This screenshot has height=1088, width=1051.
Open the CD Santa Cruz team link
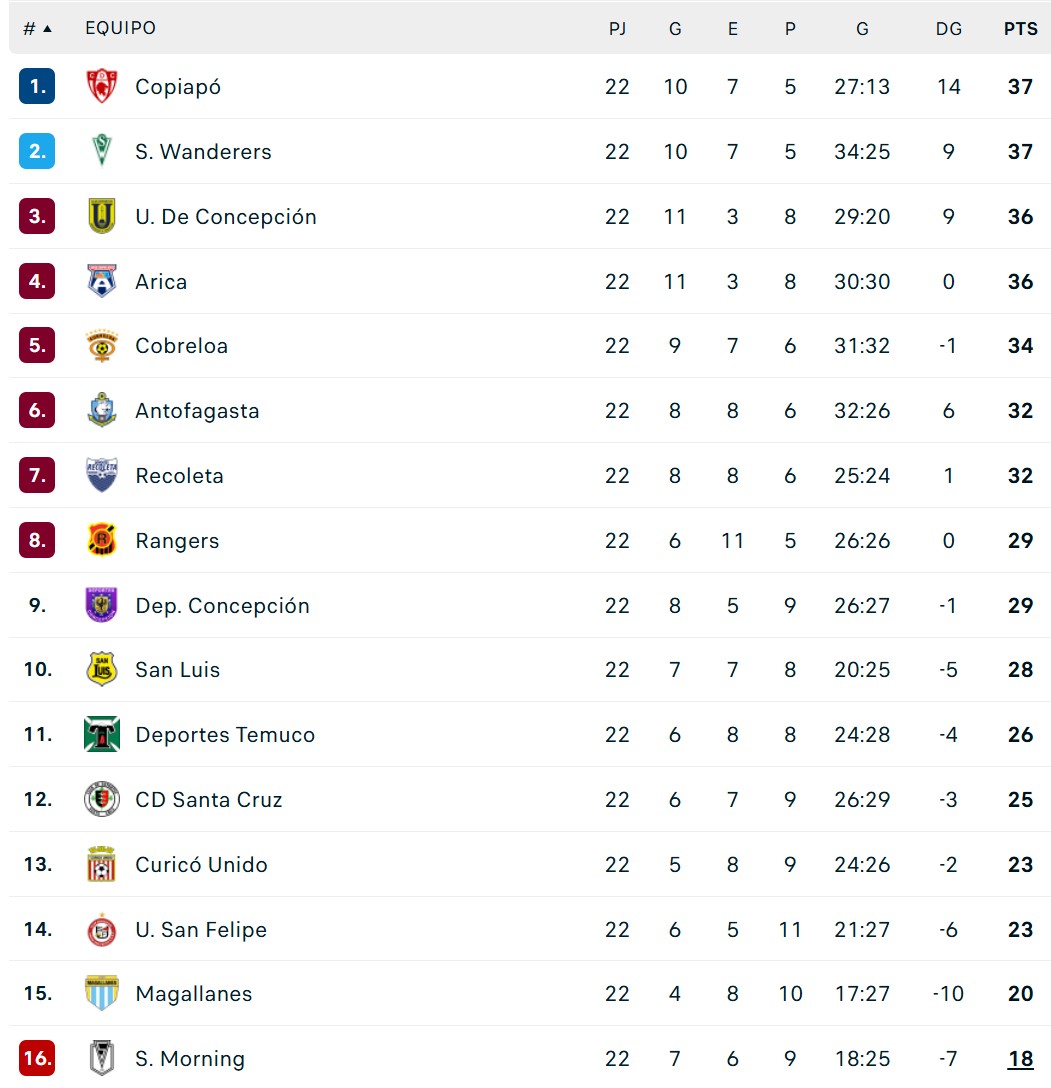tap(208, 800)
